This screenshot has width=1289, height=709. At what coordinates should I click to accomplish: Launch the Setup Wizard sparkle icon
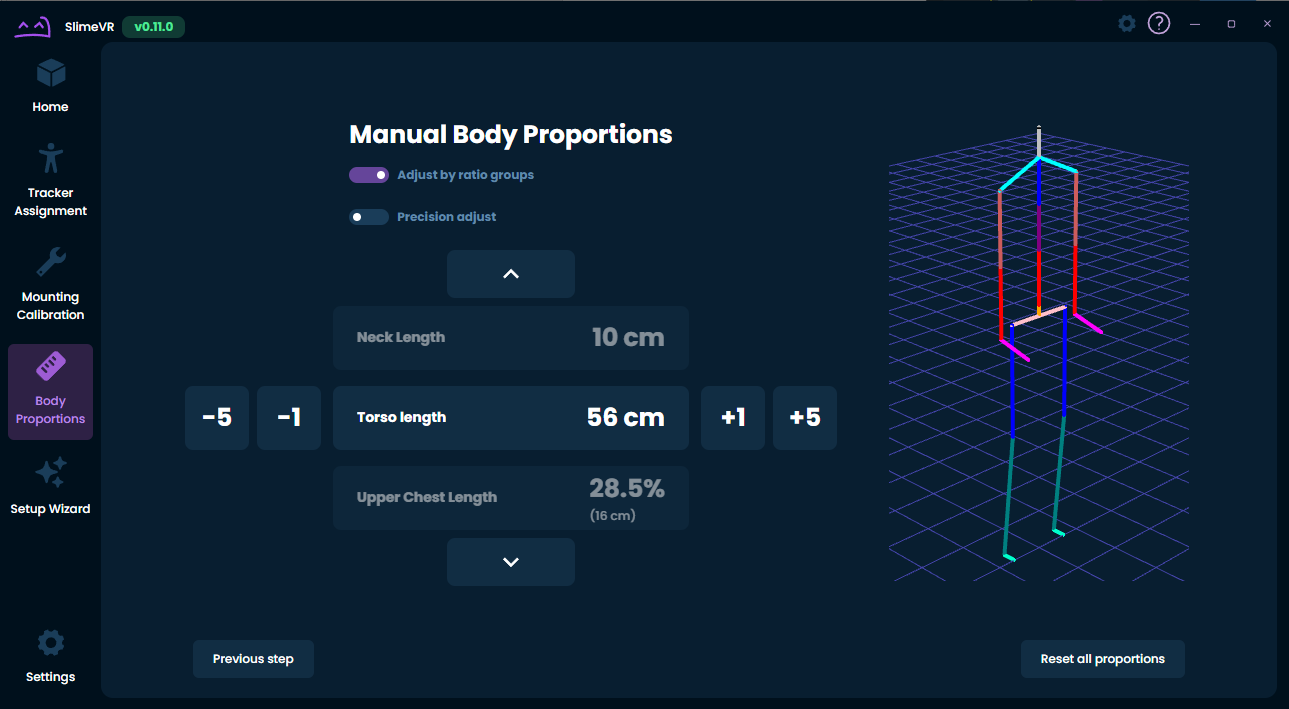50,473
